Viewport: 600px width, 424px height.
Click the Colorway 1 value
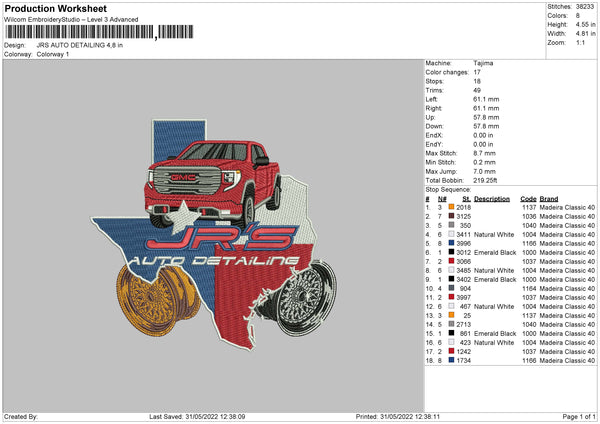[x=53, y=54]
